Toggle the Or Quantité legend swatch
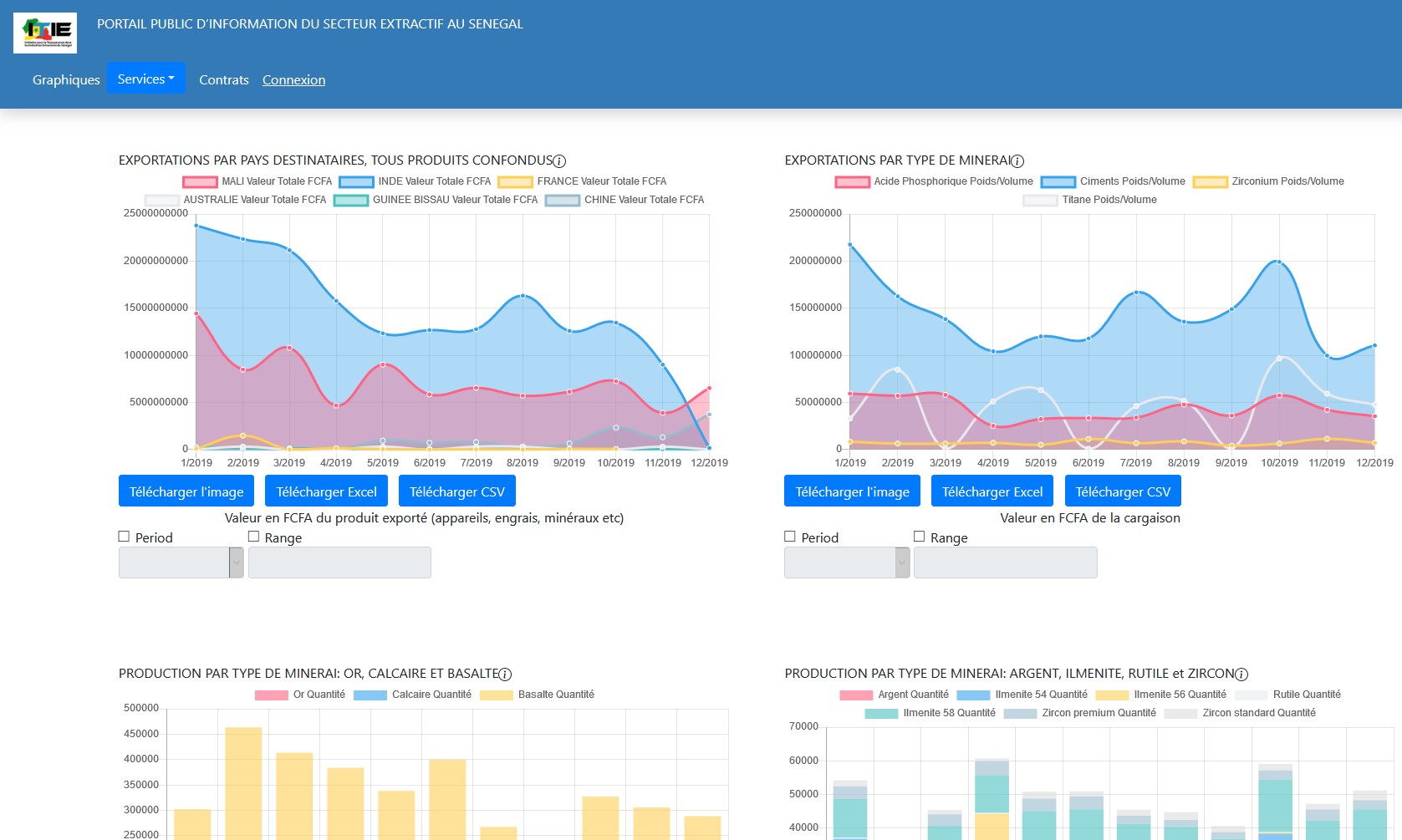 271,695
